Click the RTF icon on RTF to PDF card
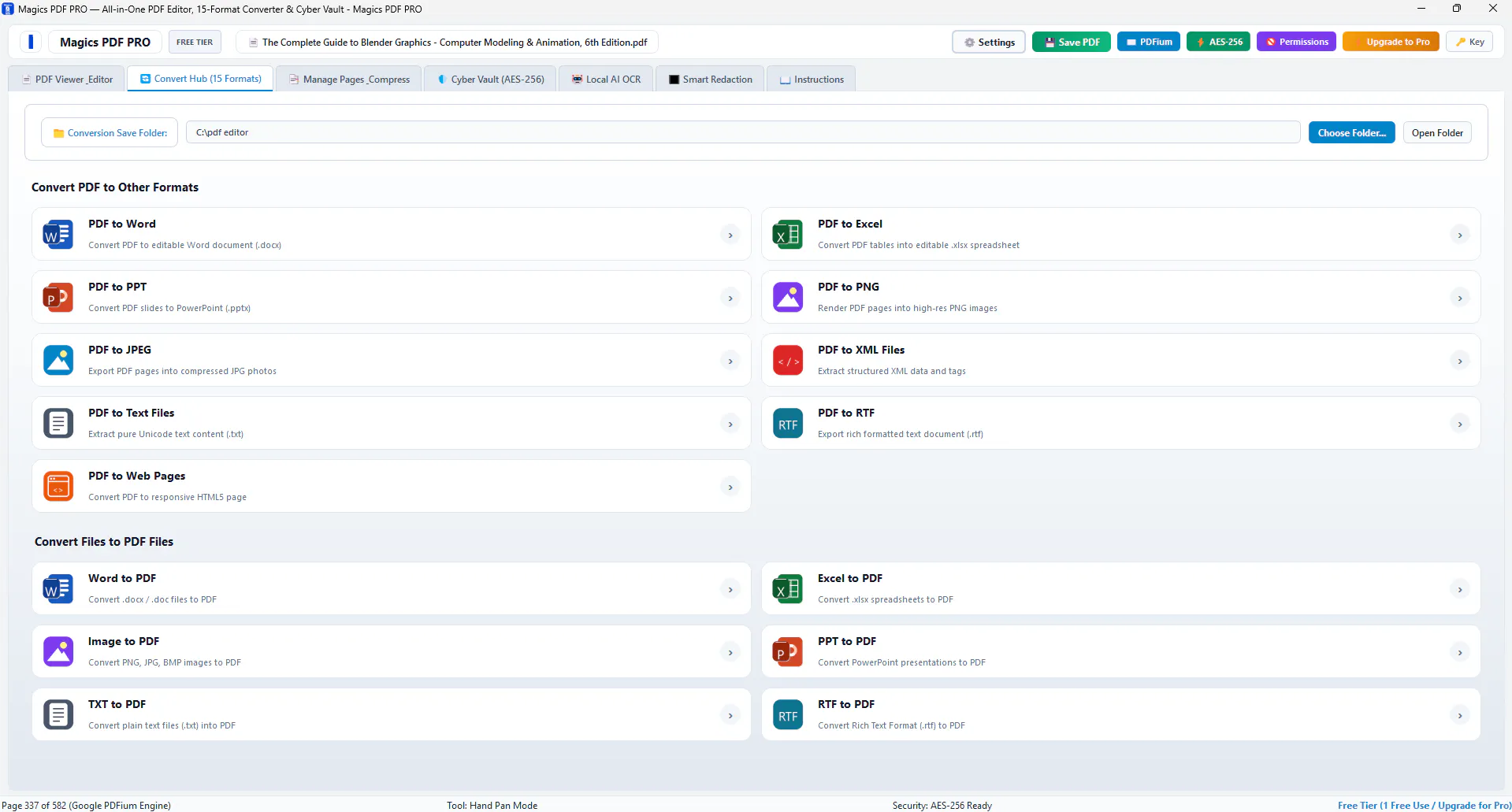 tap(788, 715)
